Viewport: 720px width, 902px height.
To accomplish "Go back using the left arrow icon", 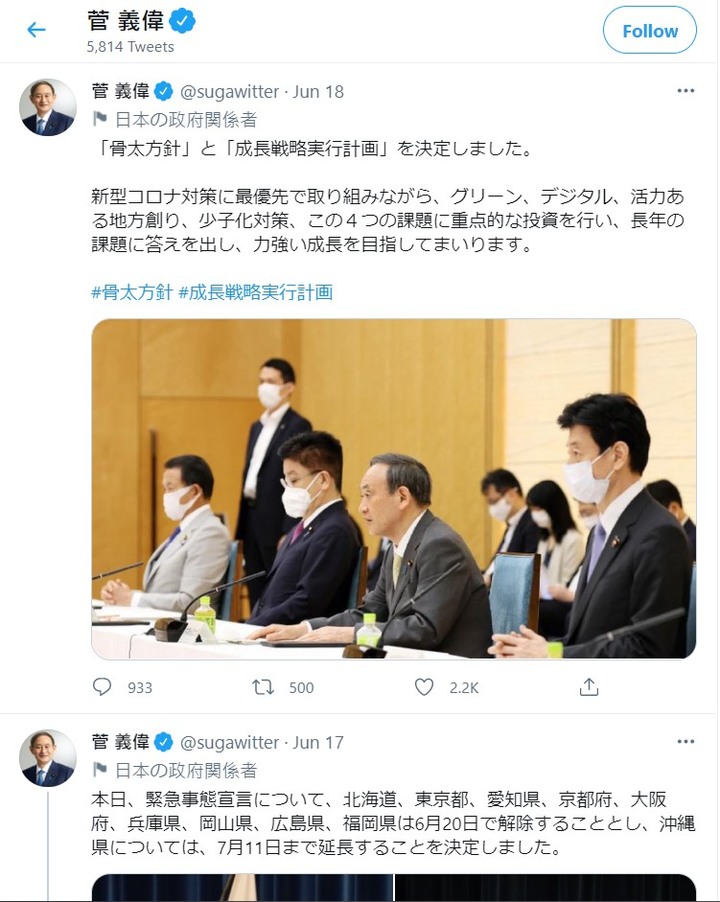I will 36,30.
